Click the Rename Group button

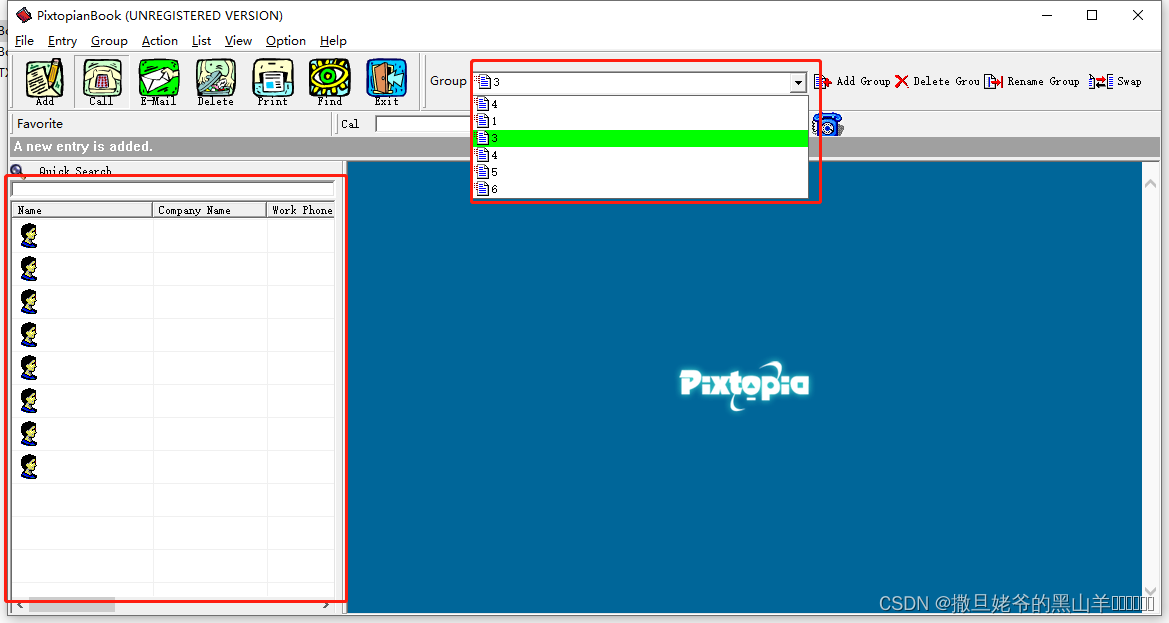[x=1033, y=81]
